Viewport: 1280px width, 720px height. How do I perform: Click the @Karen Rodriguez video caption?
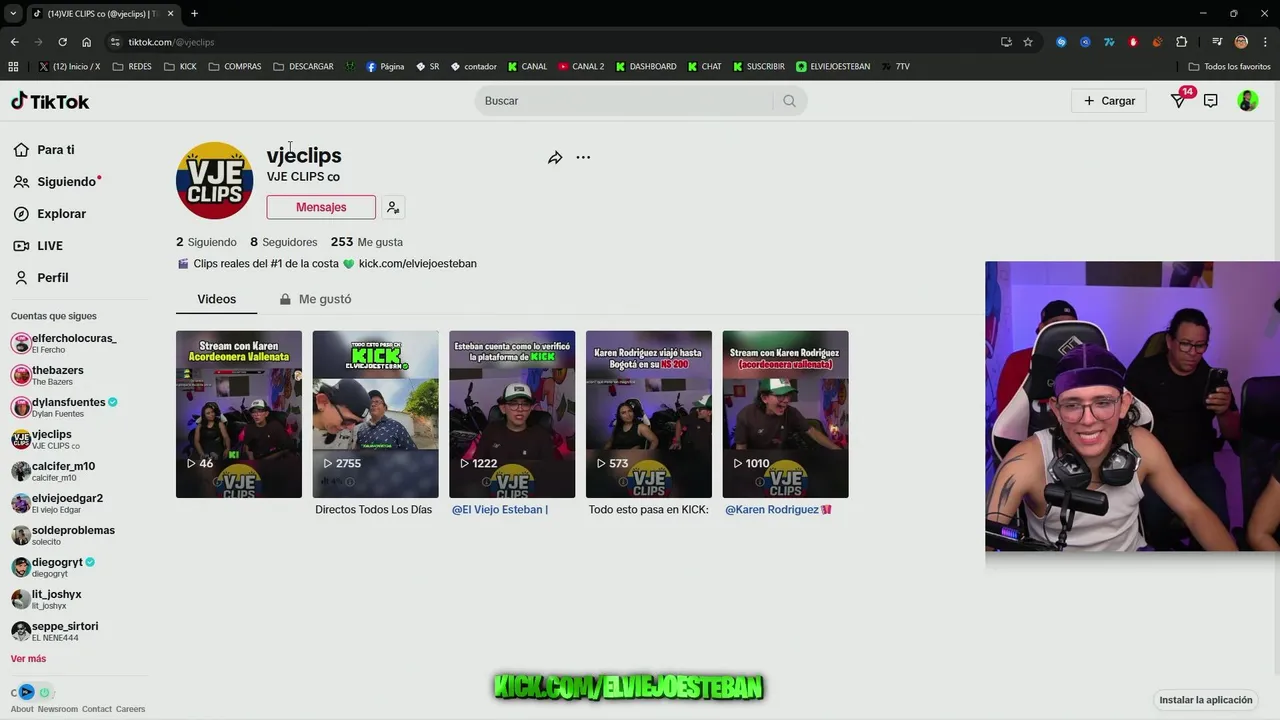(x=778, y=510)
